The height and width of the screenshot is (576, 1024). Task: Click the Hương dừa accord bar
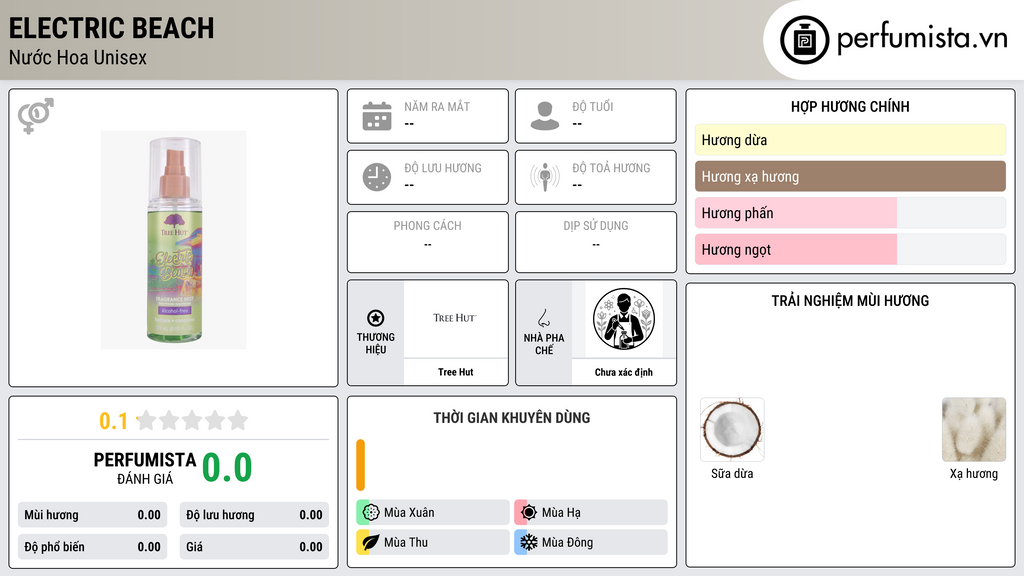[850, 140]
